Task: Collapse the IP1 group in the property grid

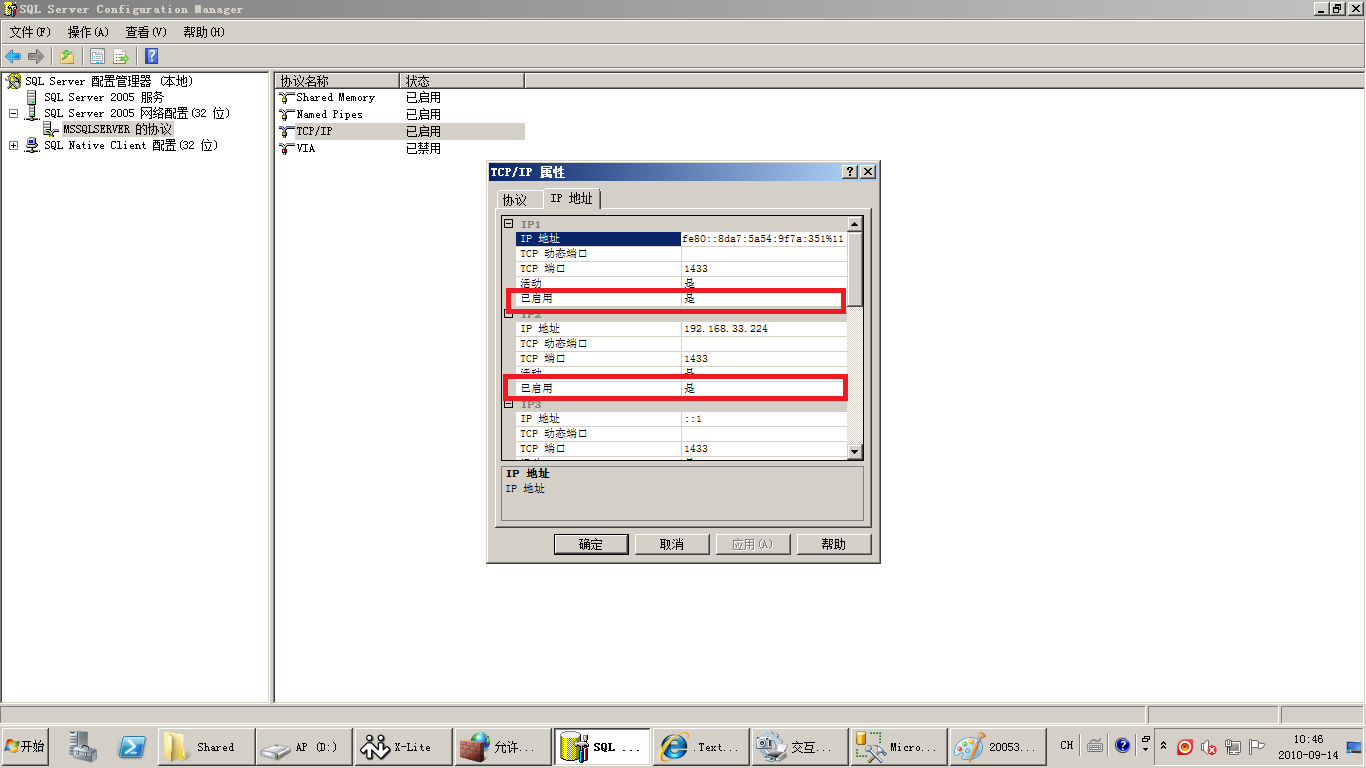Action: click(509, 224)
